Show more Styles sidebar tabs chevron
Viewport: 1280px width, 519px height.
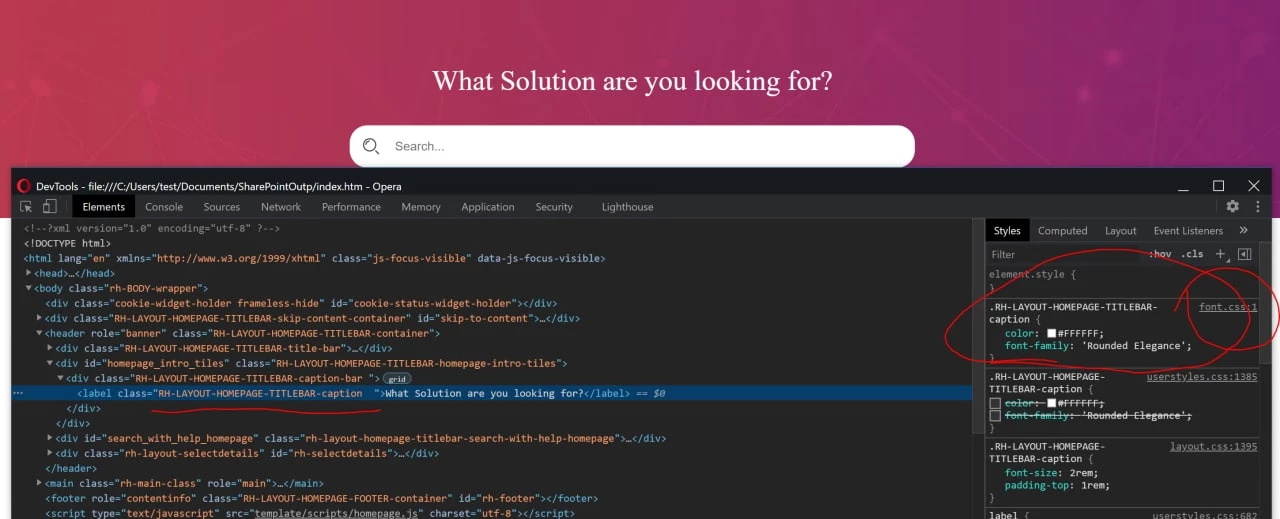(x=1243, y=230)
